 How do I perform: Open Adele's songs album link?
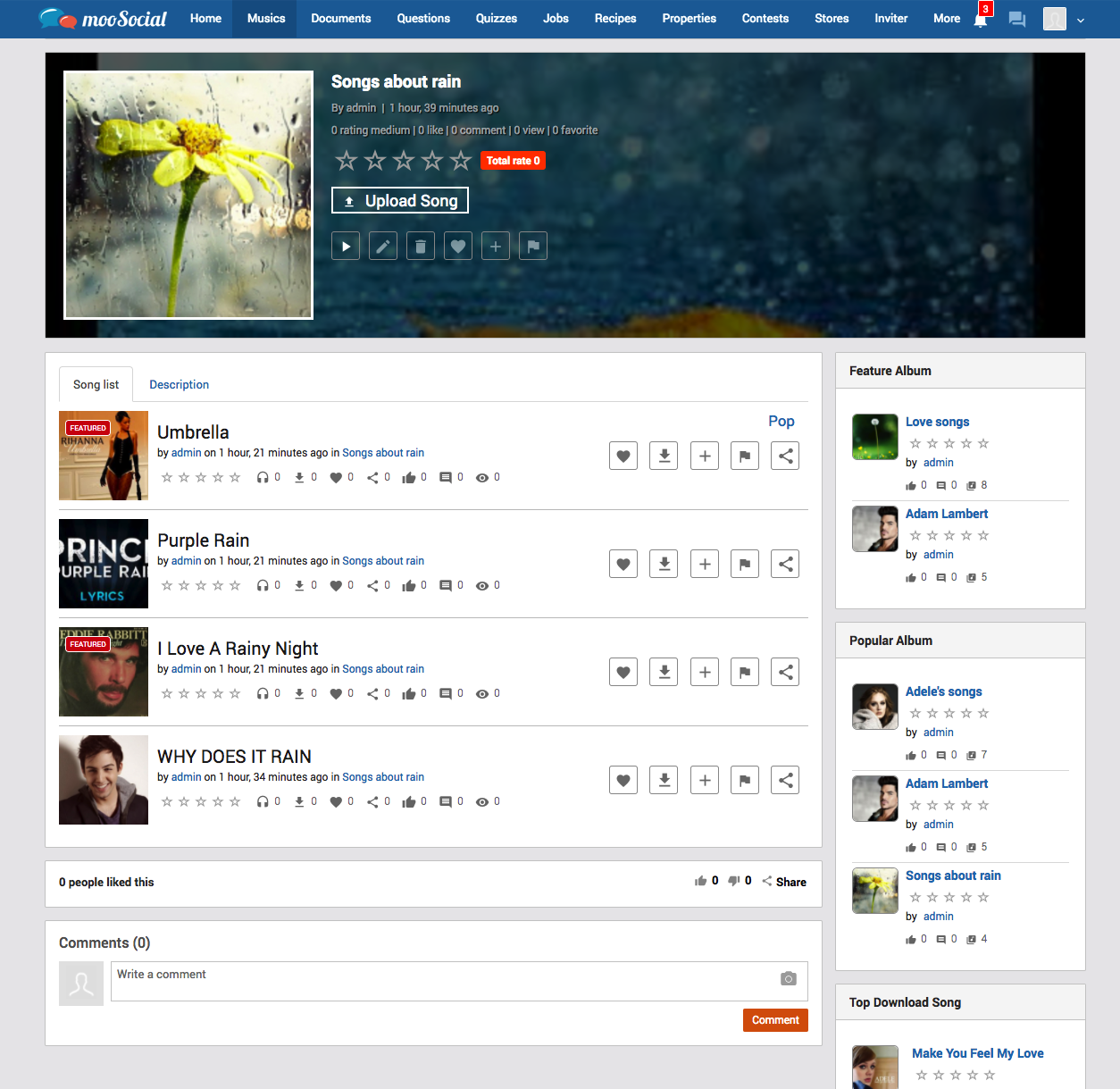pos(943,691)
